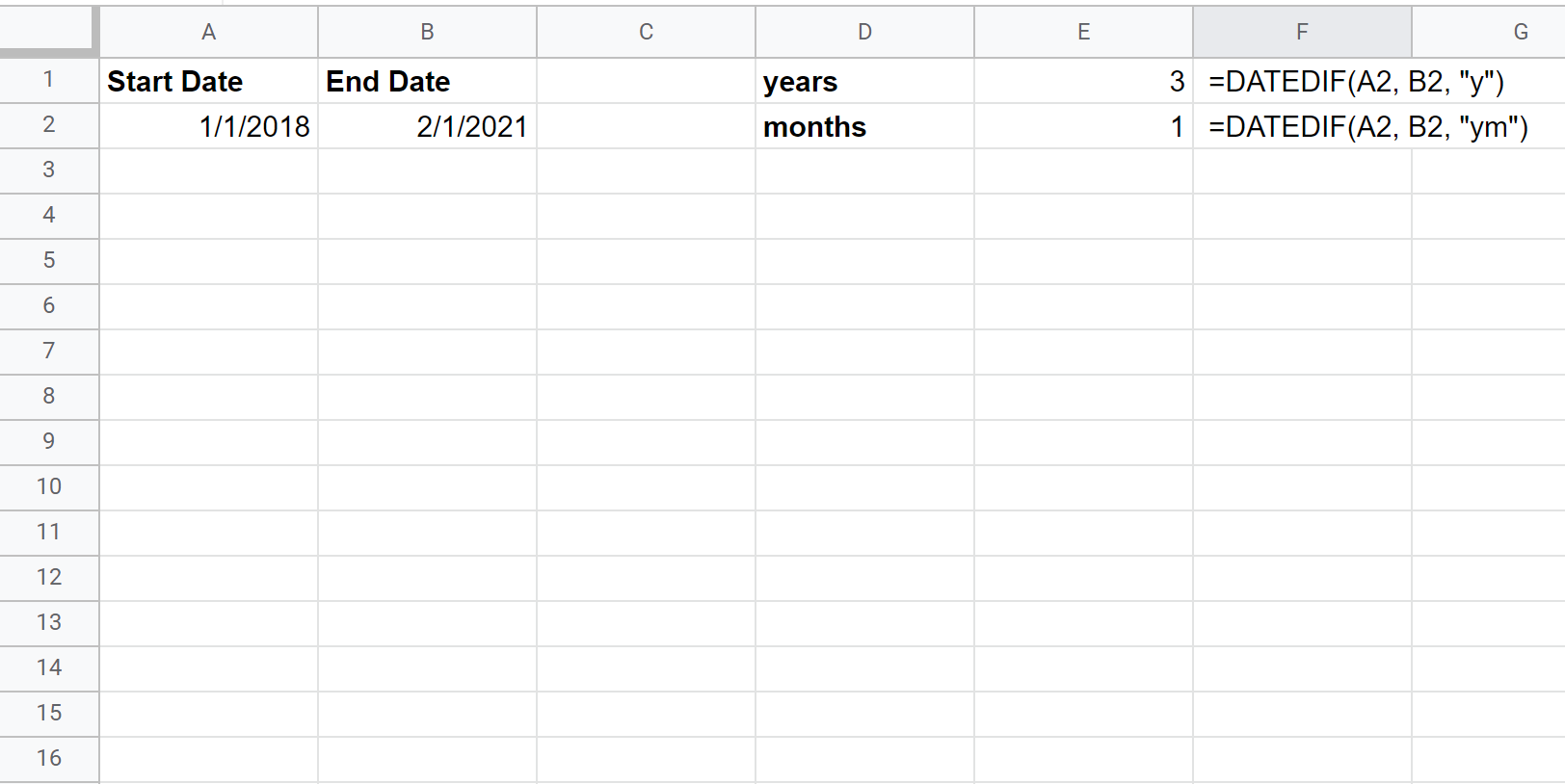Click the End Date cell
1565x784 pixels.
(427, 81)
